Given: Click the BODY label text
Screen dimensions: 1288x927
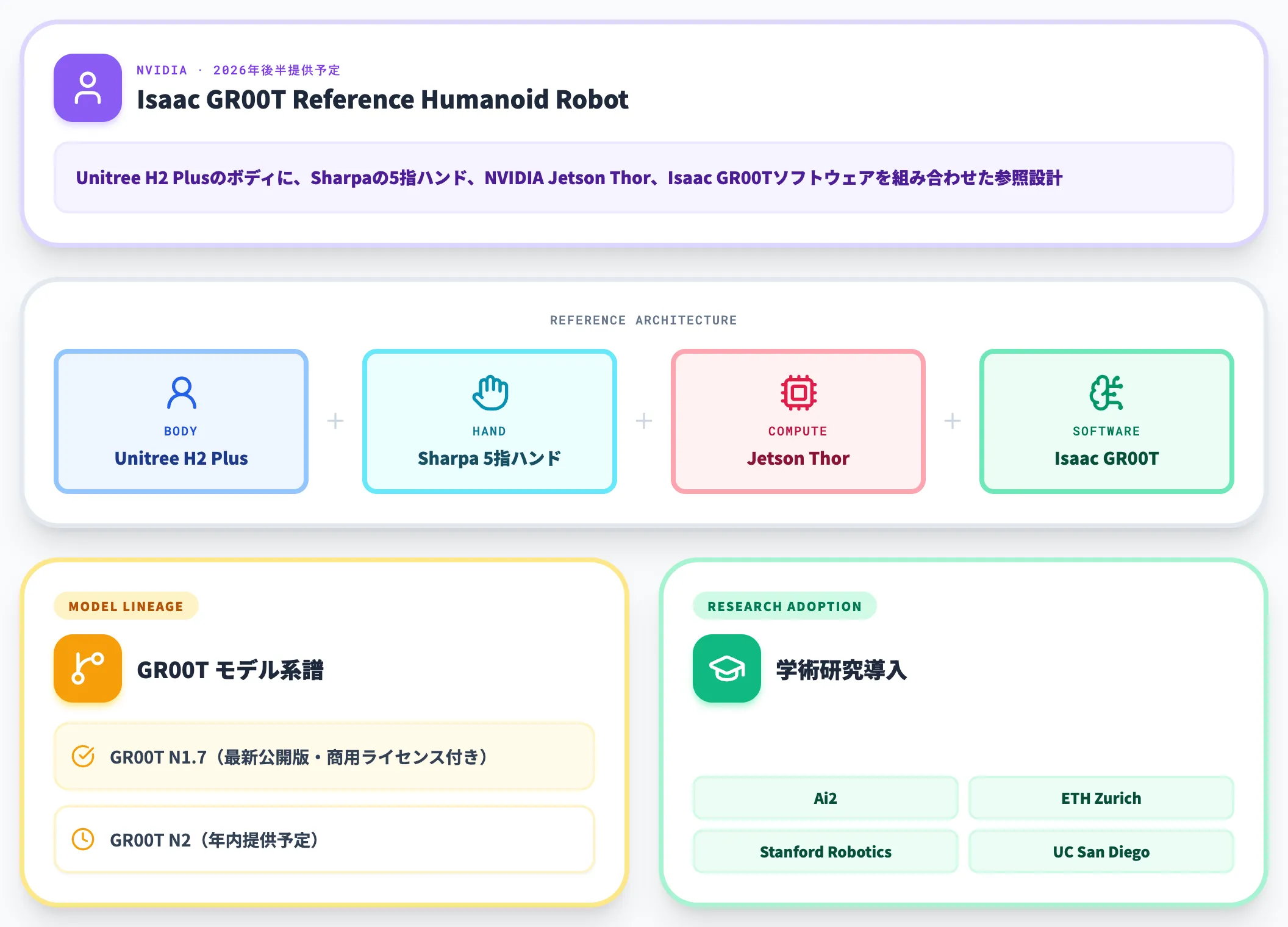Looking at the screenshot, I should (x=181, y=431).
